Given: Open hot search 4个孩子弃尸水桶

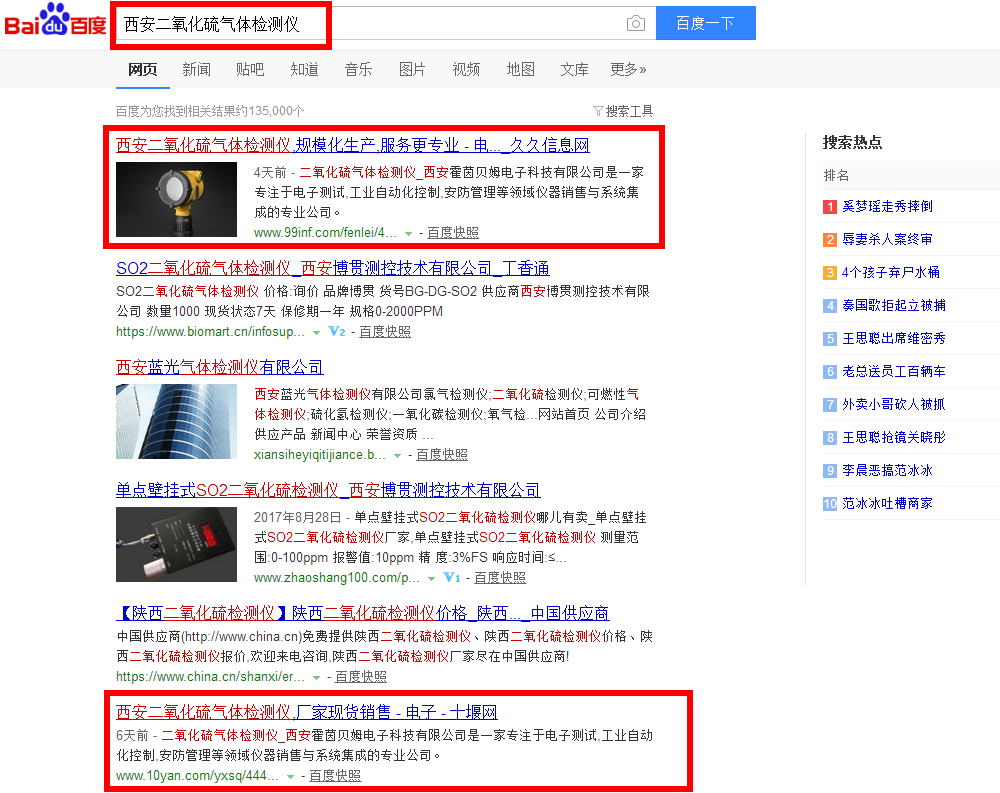Looking at the screenshot, I should (891, 272).
